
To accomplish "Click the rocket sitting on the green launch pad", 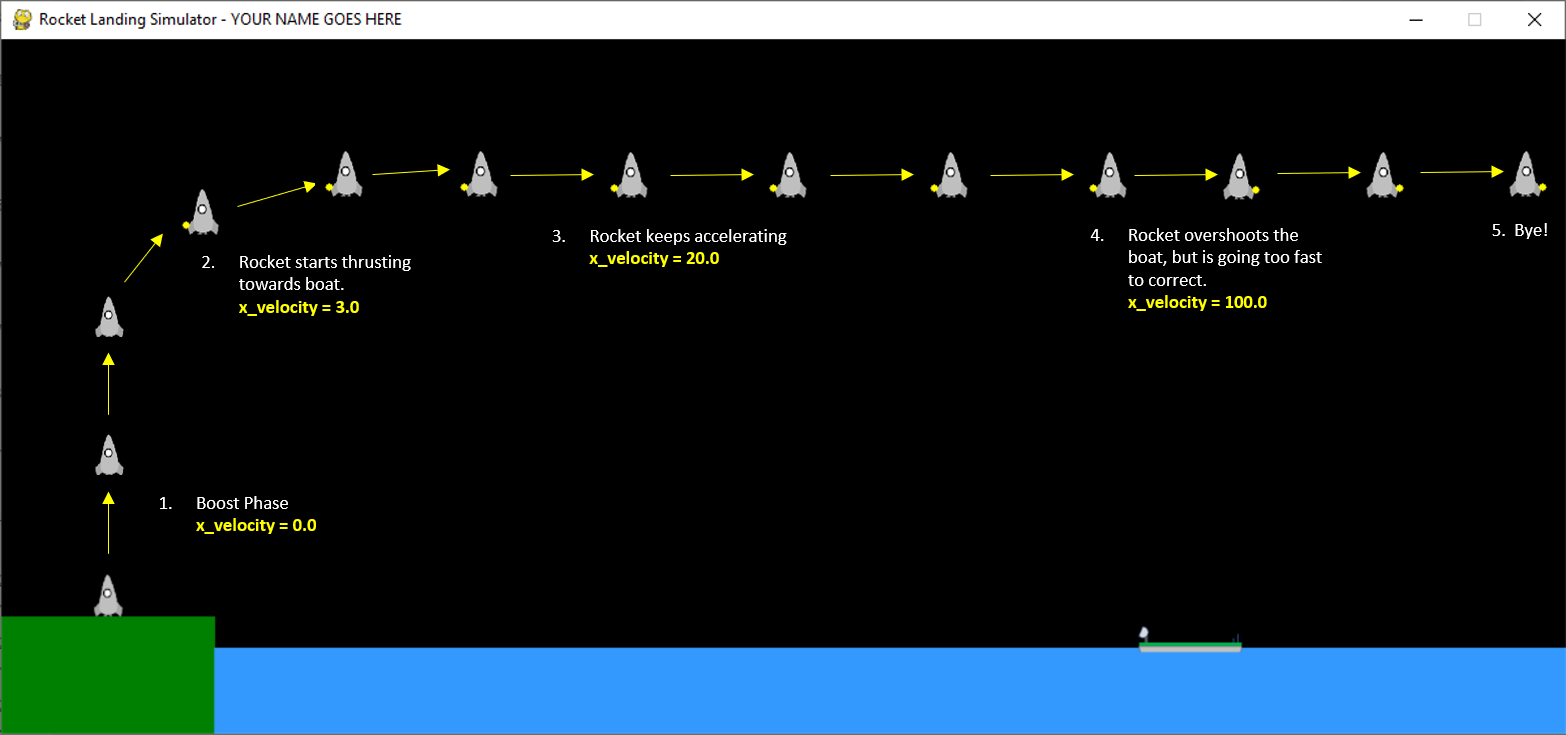I will (x=108, y=595).
